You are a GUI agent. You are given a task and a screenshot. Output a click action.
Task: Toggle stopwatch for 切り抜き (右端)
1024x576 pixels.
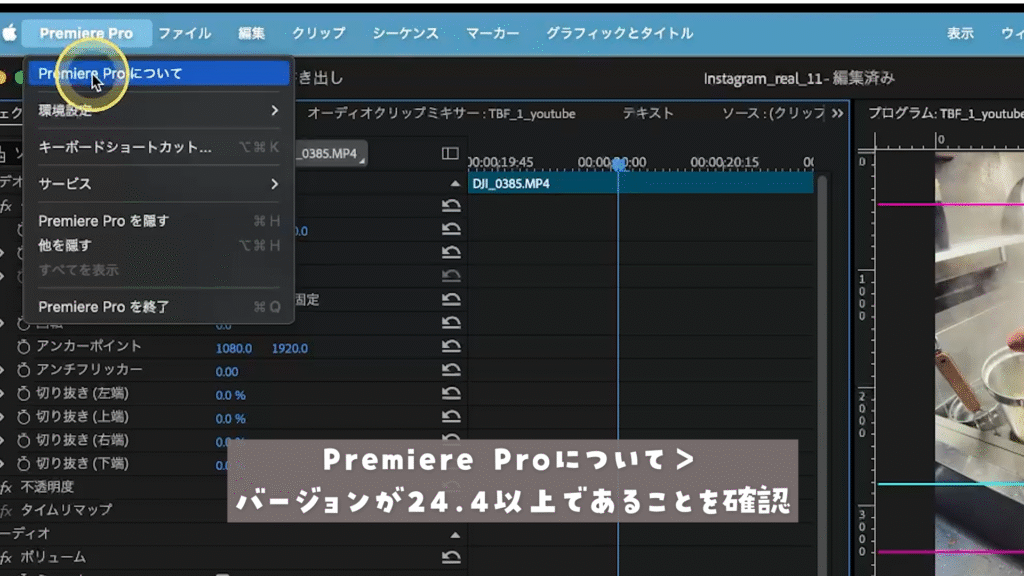pos(24,441)
